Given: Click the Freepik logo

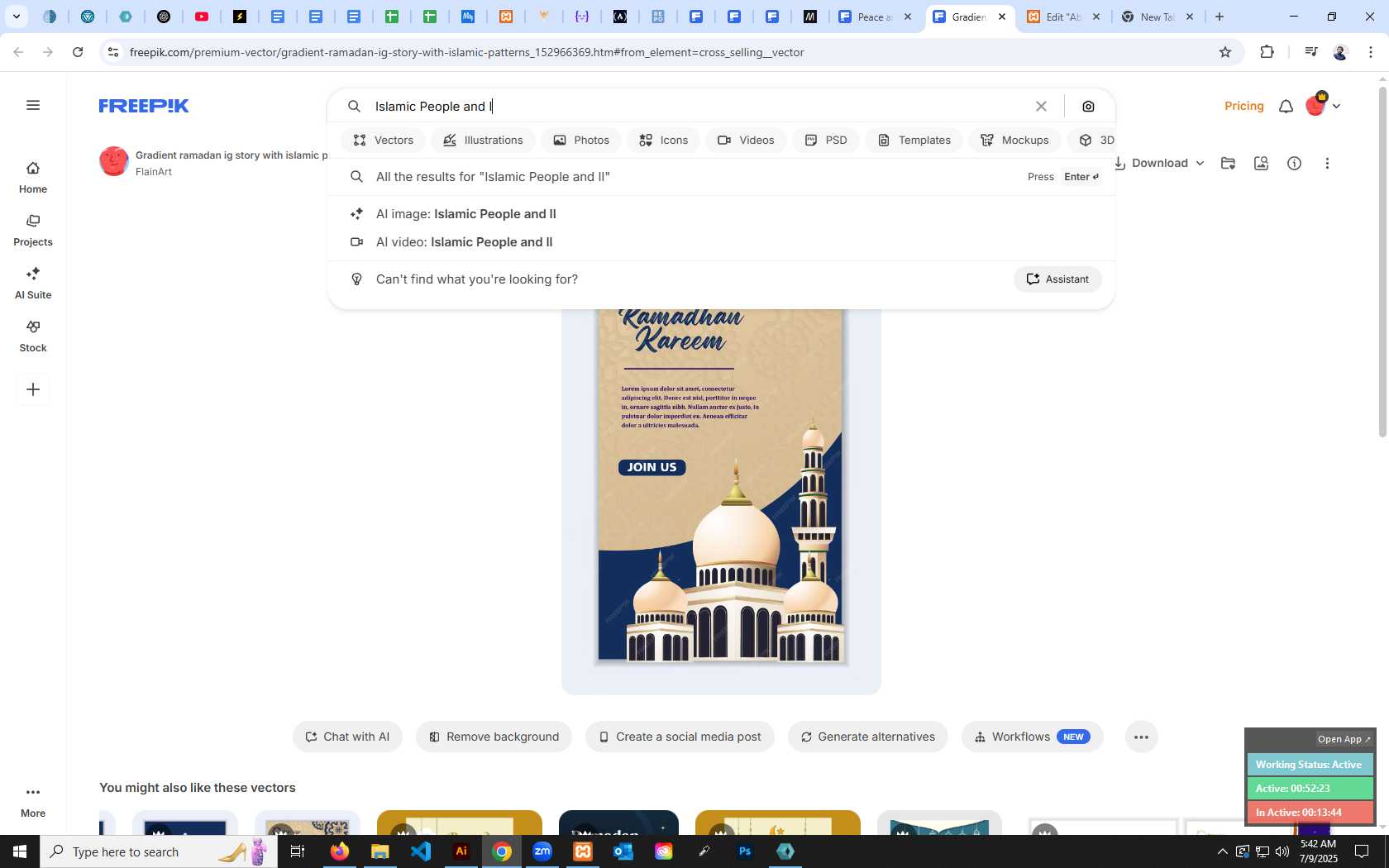Looking at the screenshot, I should coord(144,106).
